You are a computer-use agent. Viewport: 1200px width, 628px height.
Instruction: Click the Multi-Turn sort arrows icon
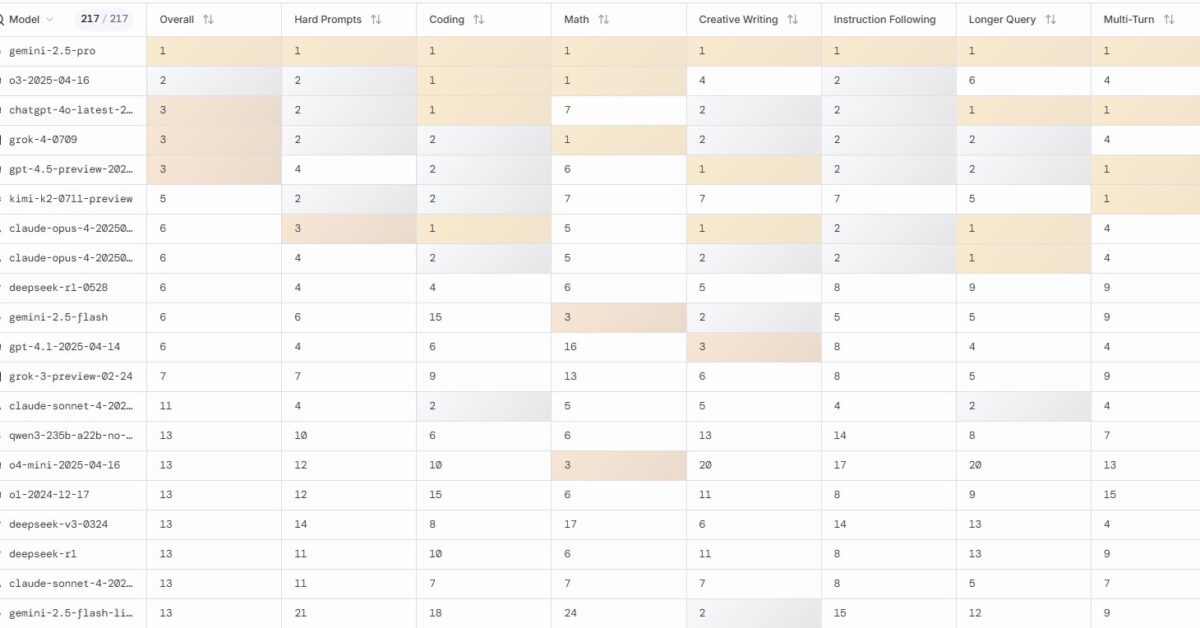tap(1169, 19)
